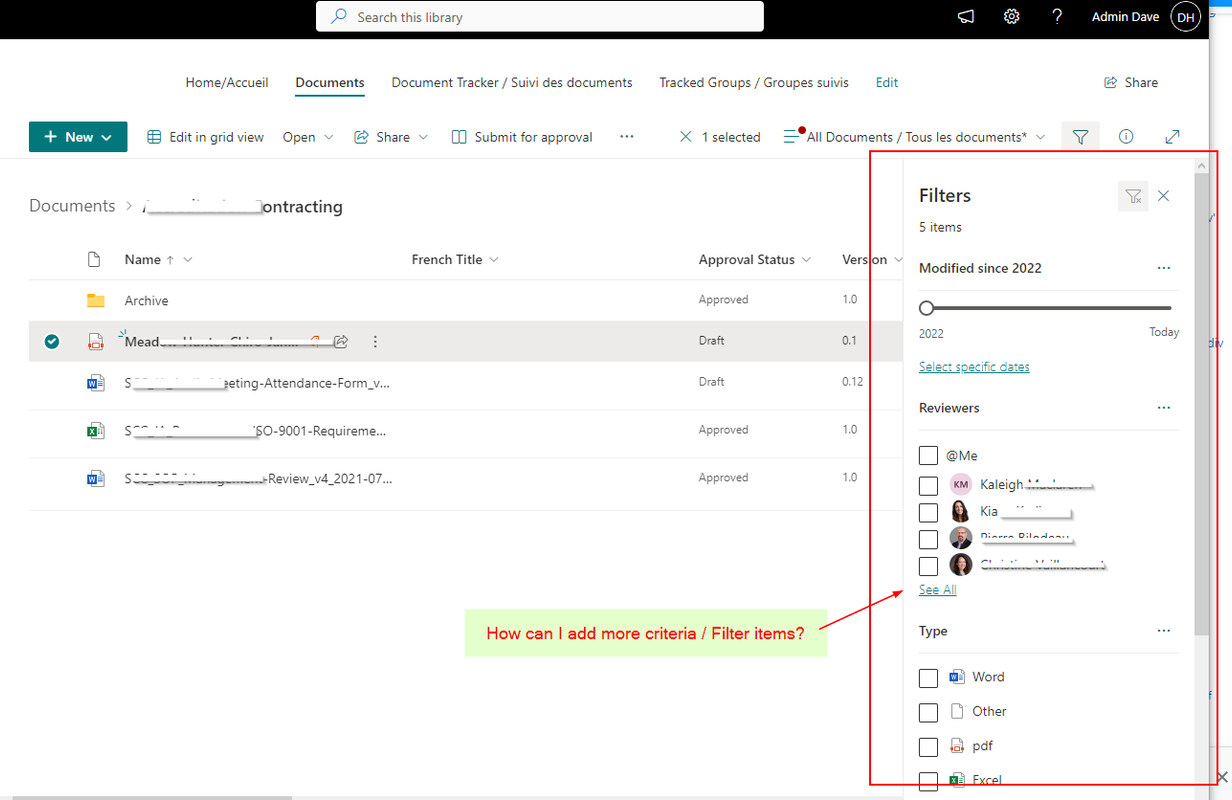Check the Other type filter

point(928,713)
